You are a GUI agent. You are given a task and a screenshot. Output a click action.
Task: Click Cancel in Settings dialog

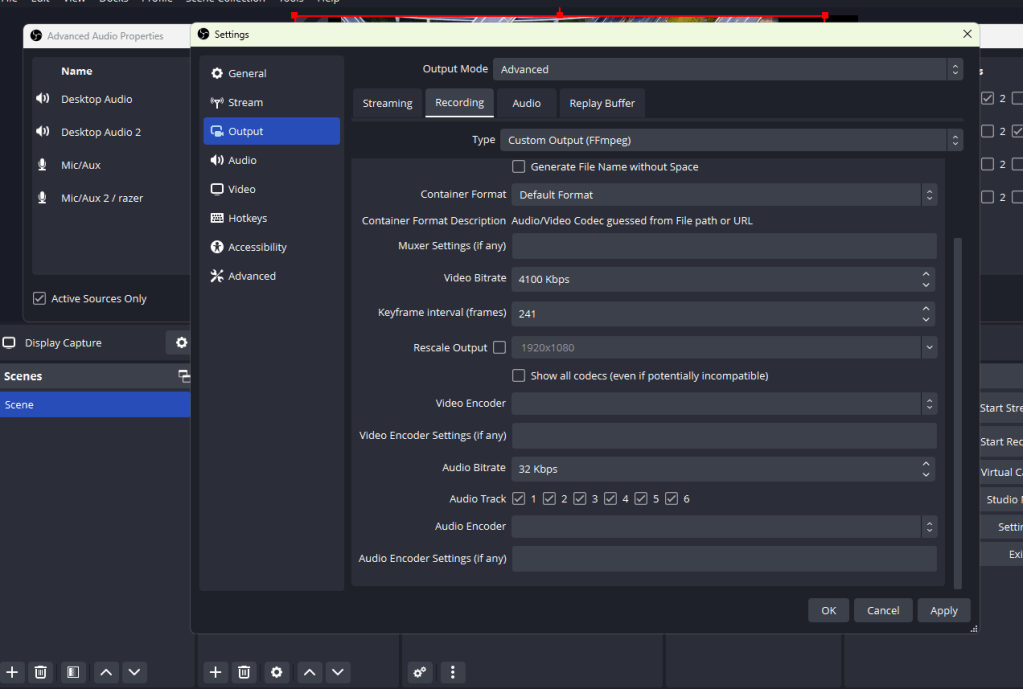[883, 611]
